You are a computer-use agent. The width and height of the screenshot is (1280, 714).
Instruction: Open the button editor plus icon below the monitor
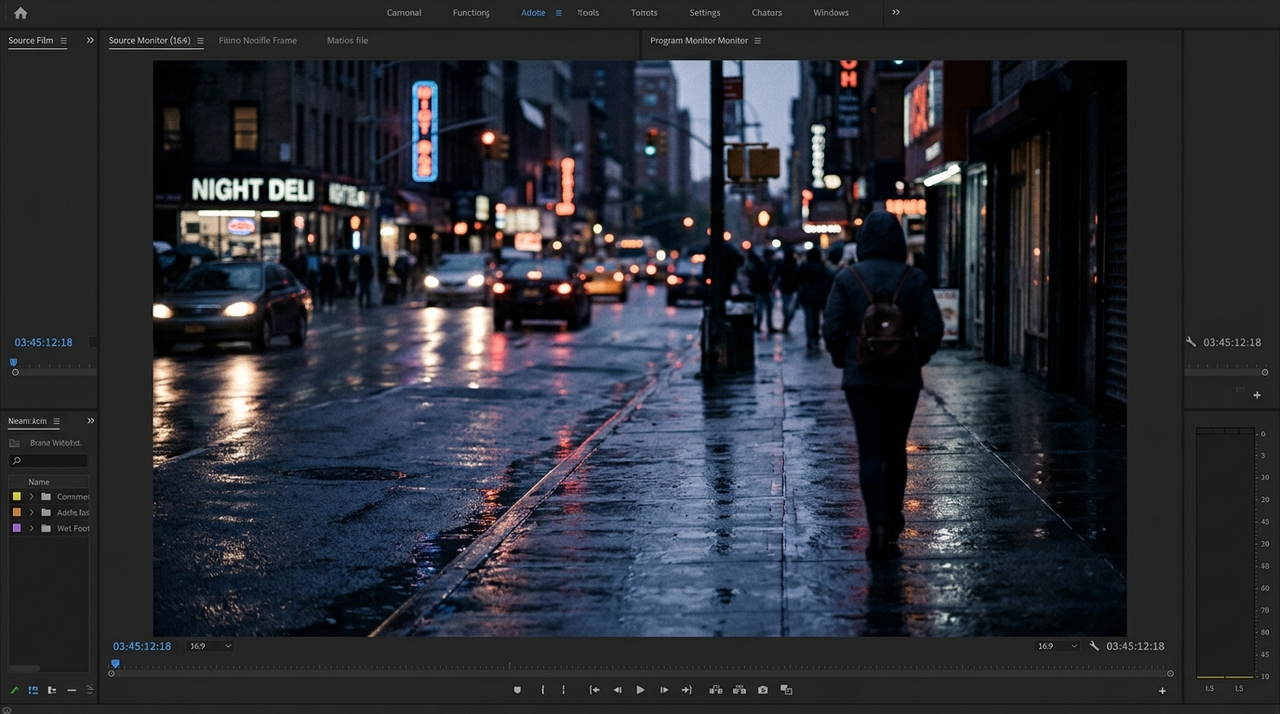(x=1162, y=691)
